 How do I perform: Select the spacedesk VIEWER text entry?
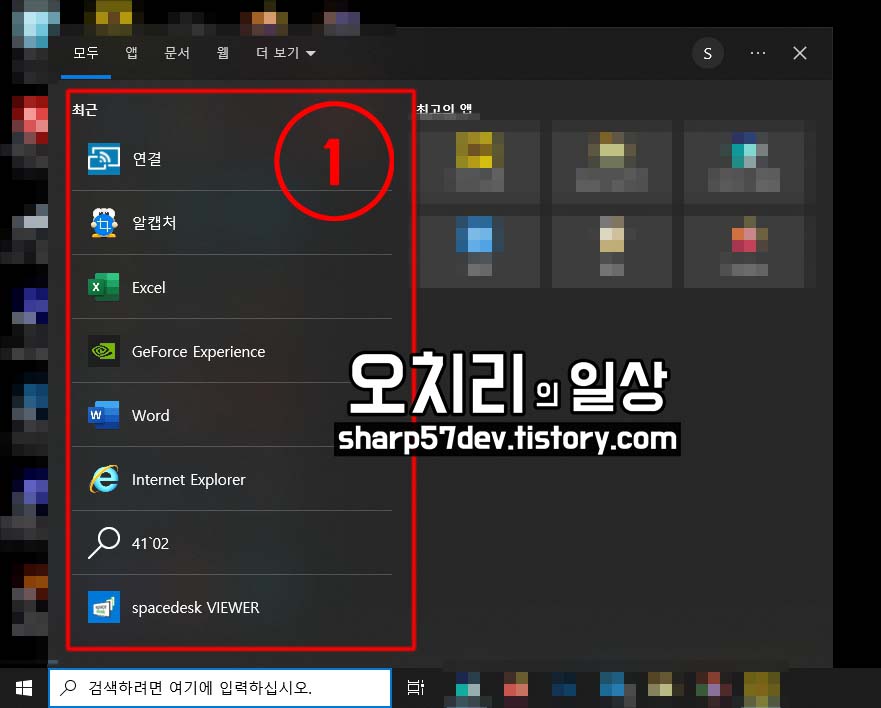(196, 607)
